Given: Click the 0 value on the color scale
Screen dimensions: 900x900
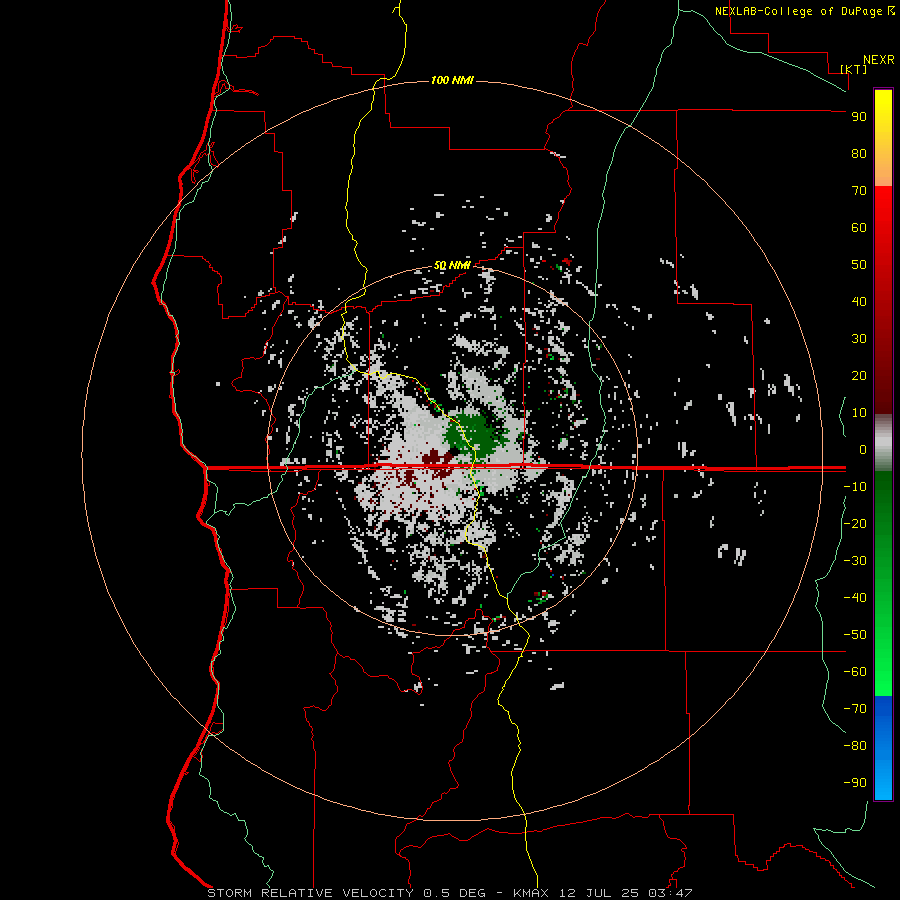Looking at the screenshot, I should [863, 450].
